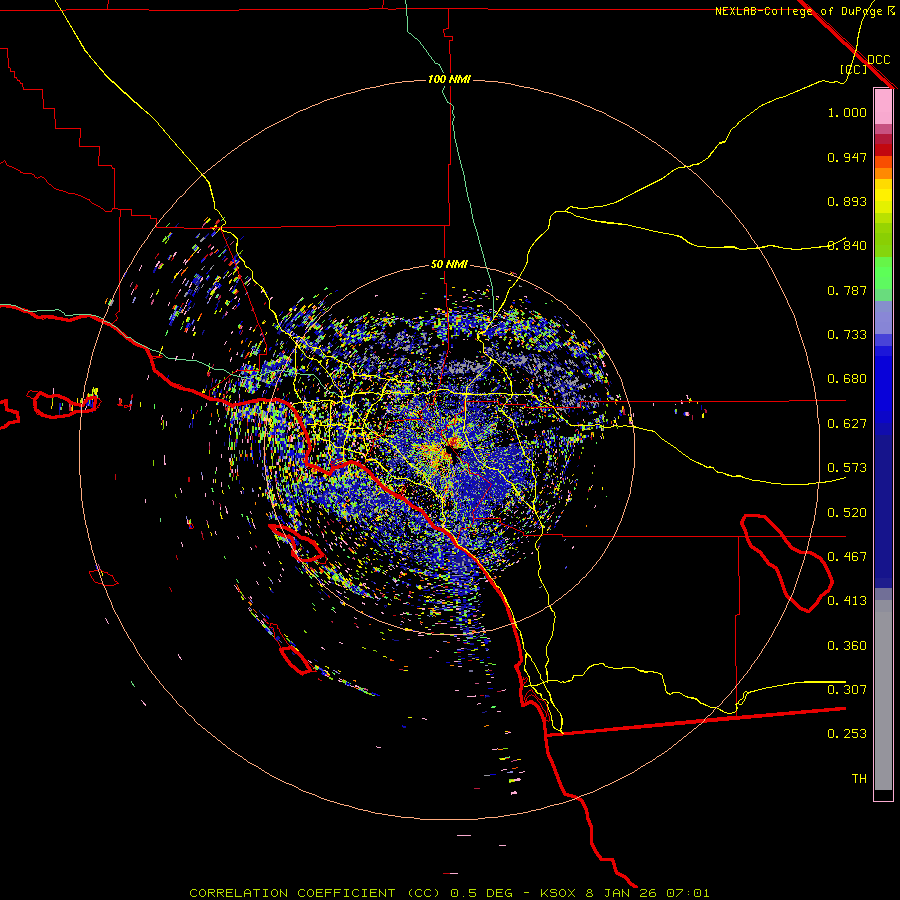Pick the olive-green swatch beside 0.840

click(883, 240)
